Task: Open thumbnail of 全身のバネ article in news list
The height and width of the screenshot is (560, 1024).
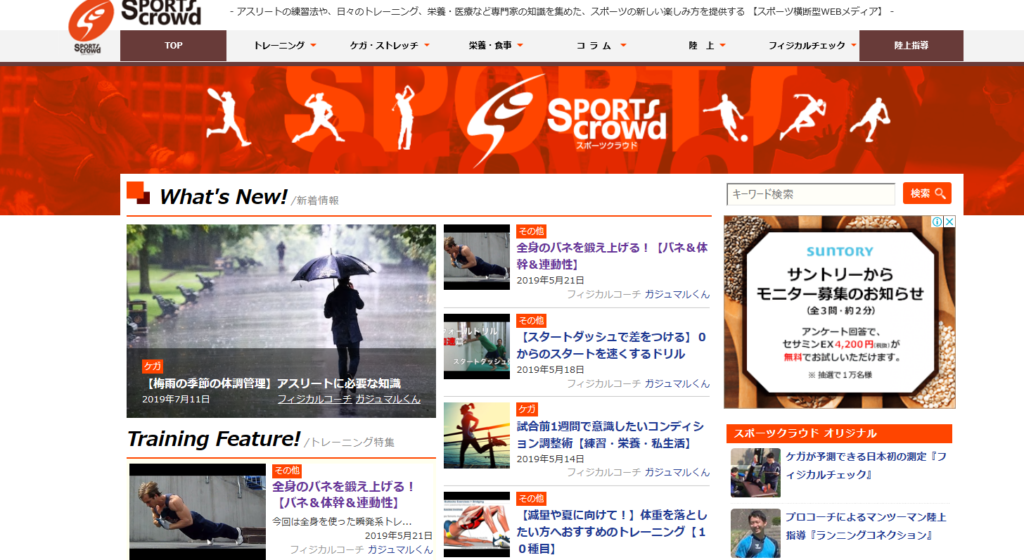Action: (477, 257)
